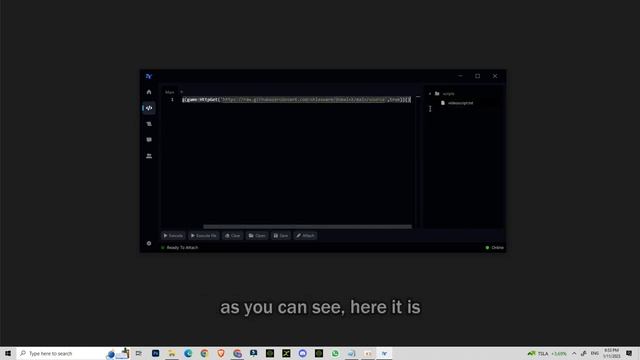Click the ENG language indicator

(595, 353)
